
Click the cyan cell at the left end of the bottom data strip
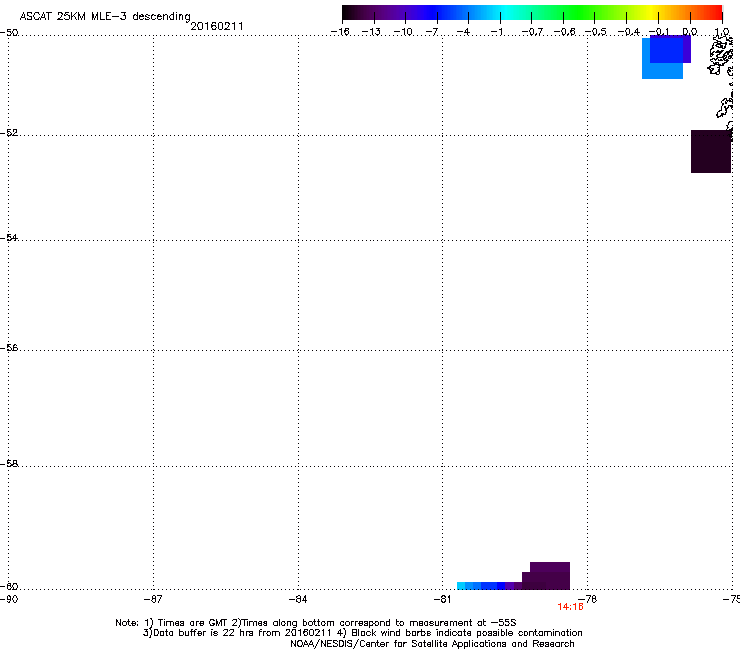tap(461, 586)
